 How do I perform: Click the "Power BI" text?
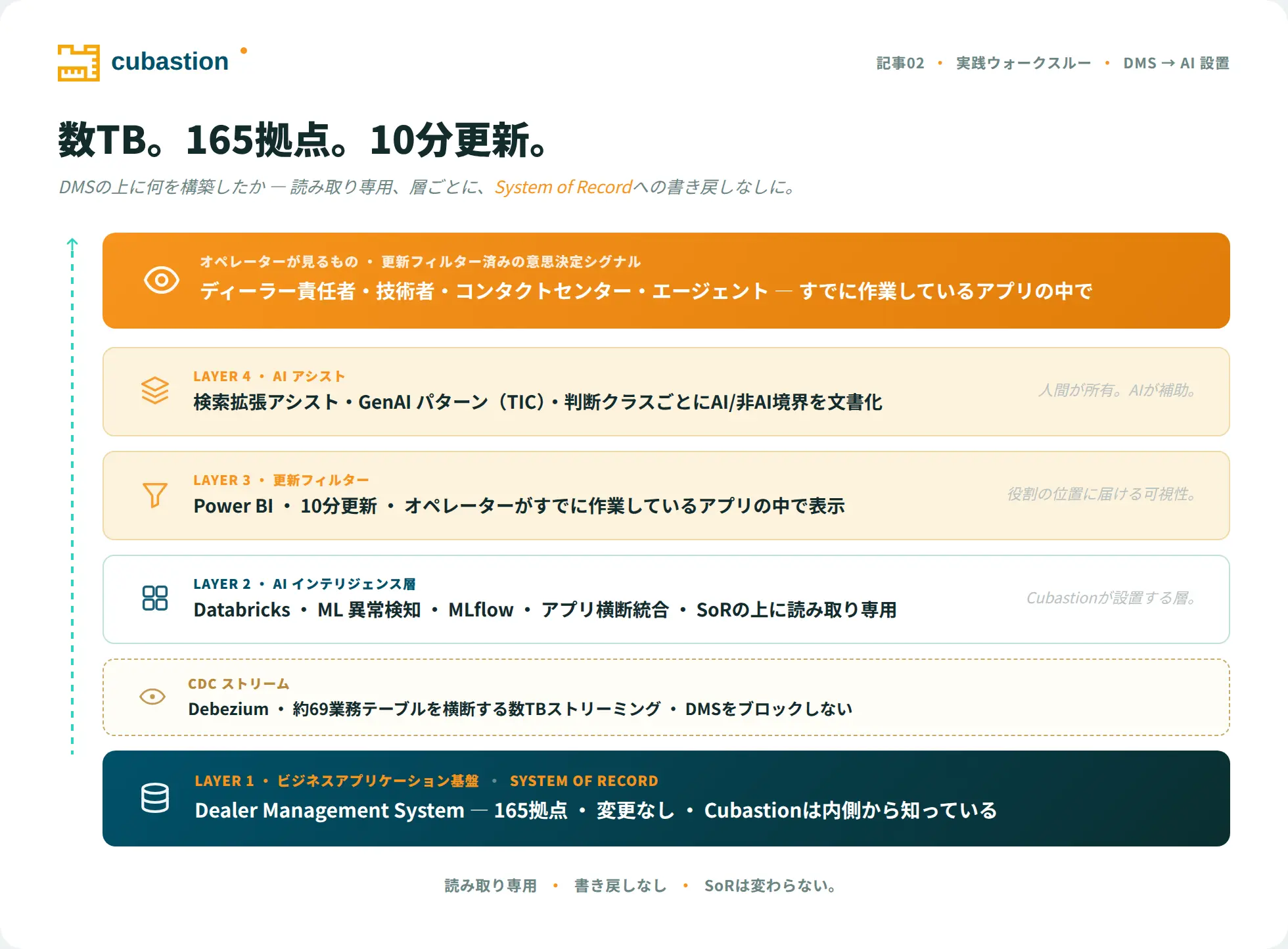(x=233, y=506)
